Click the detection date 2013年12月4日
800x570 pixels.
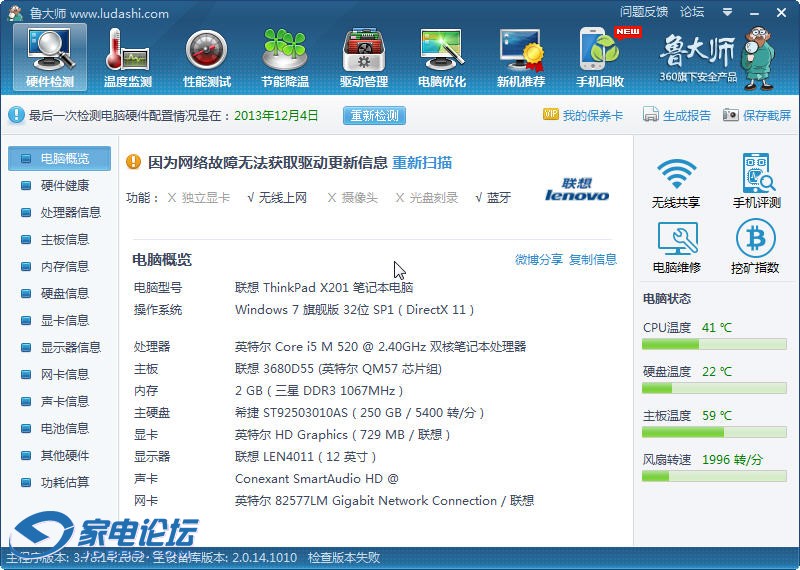[276, 115]
